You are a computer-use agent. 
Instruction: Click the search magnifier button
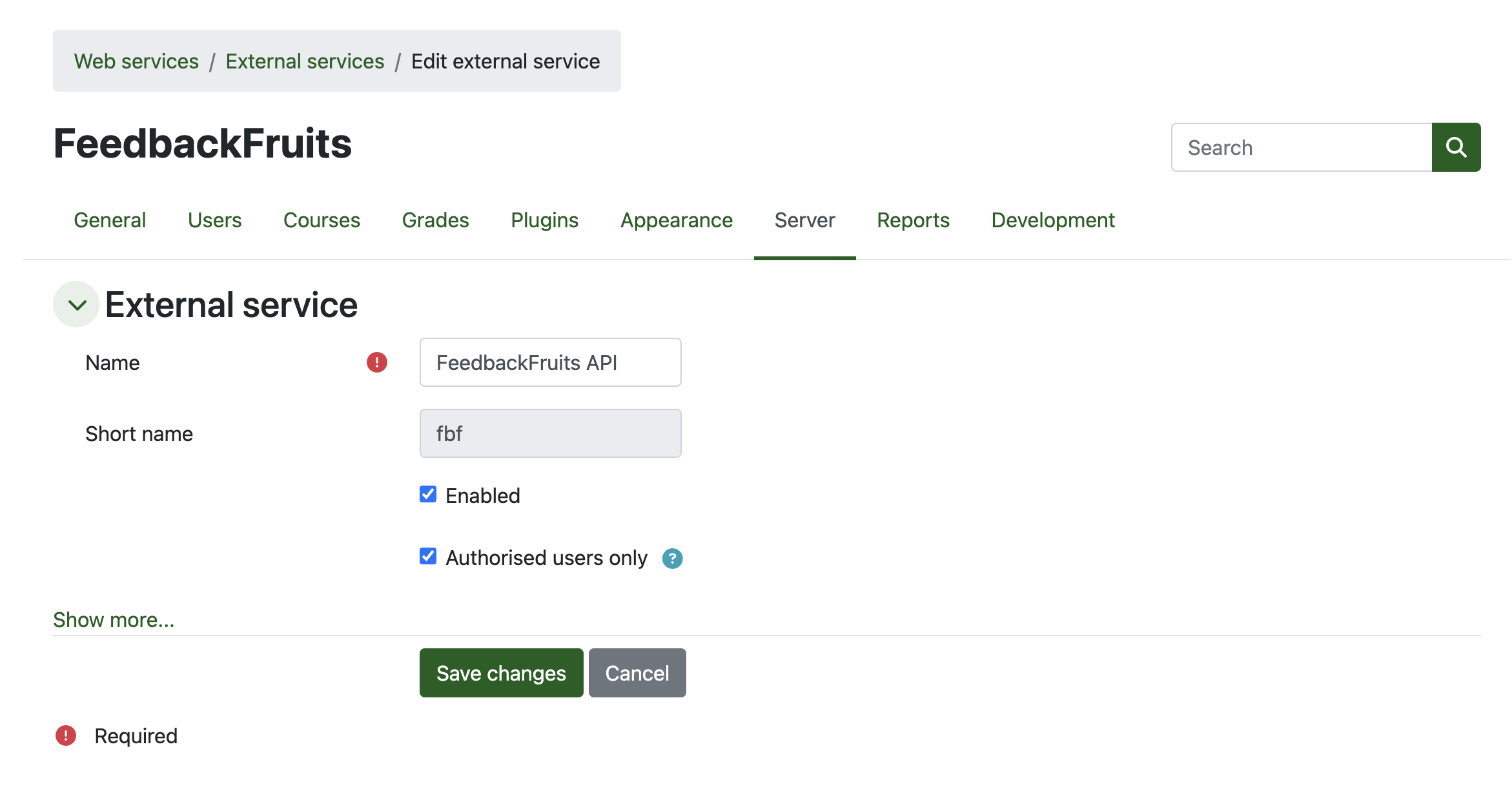tap(1456, 147)
